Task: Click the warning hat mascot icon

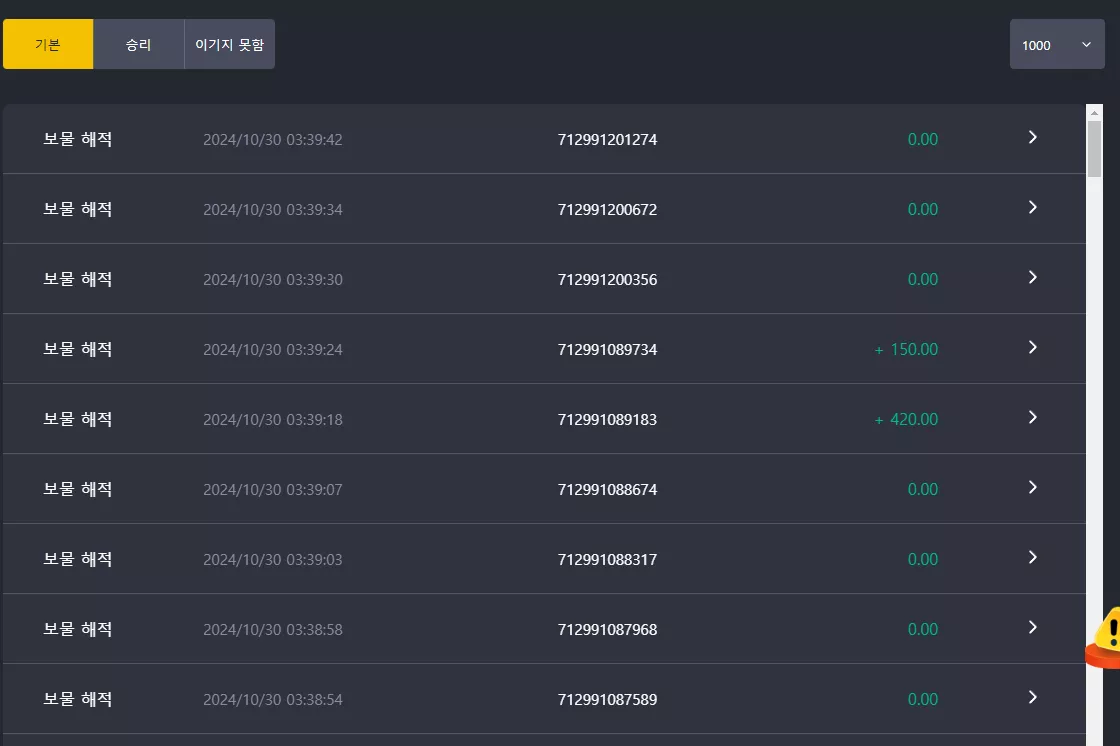Action: coord(1105,638)
